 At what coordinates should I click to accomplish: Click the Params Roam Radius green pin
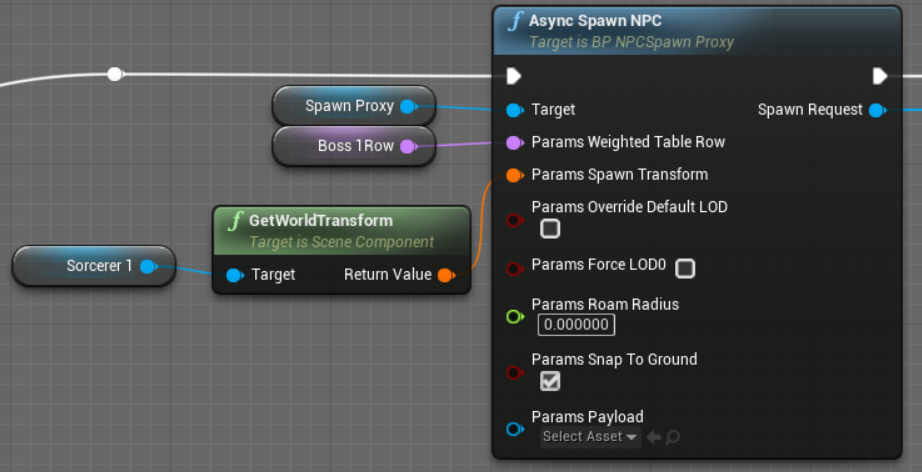point(514,317)
